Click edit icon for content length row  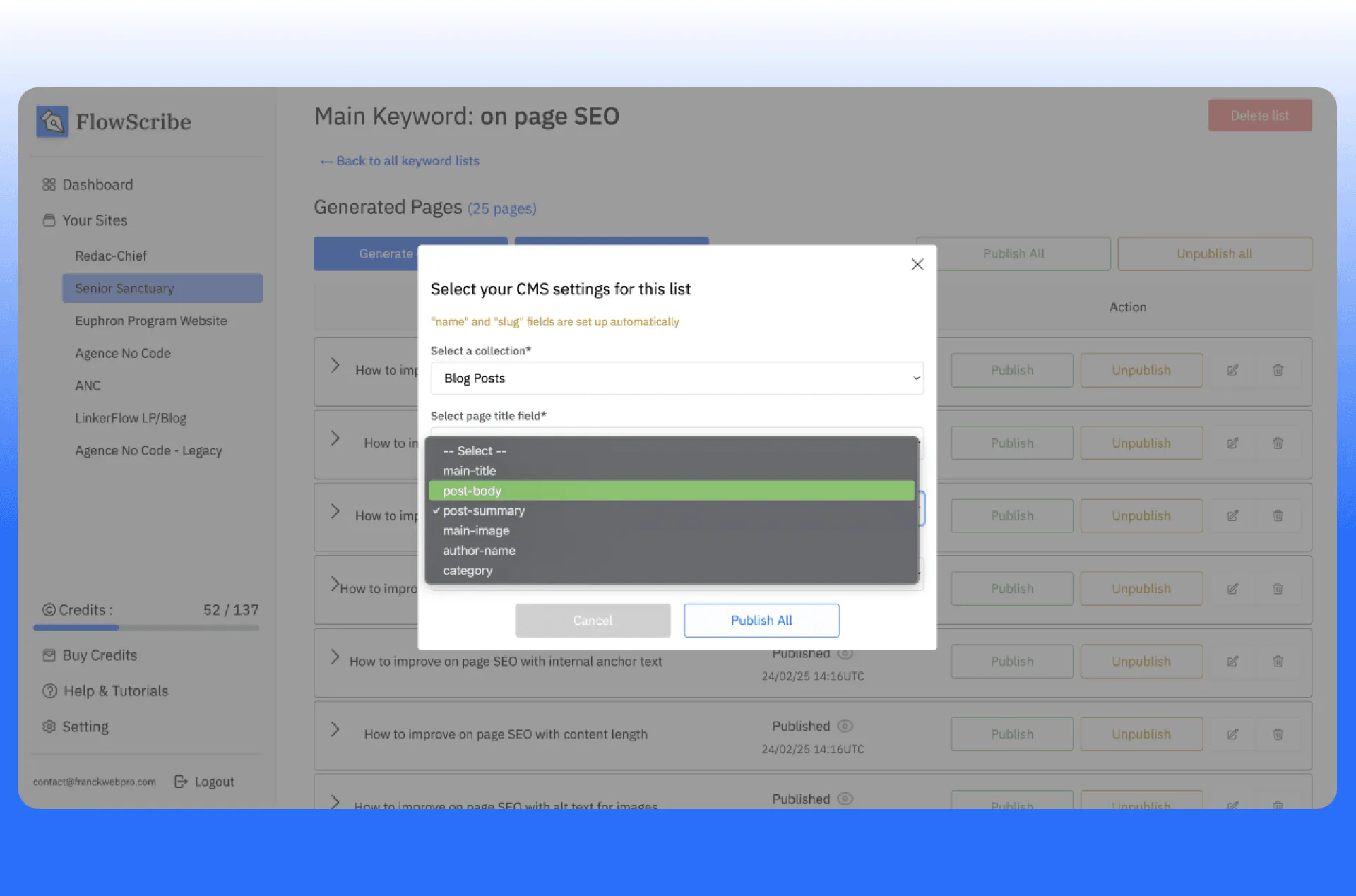pos(1232,734)
